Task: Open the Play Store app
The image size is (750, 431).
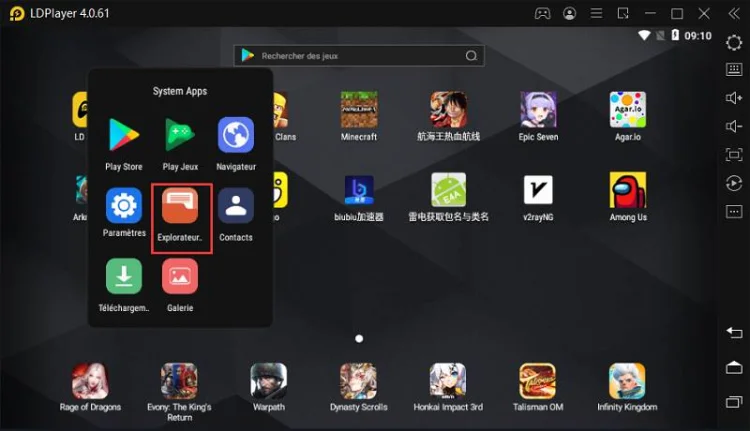Action: 124,135
